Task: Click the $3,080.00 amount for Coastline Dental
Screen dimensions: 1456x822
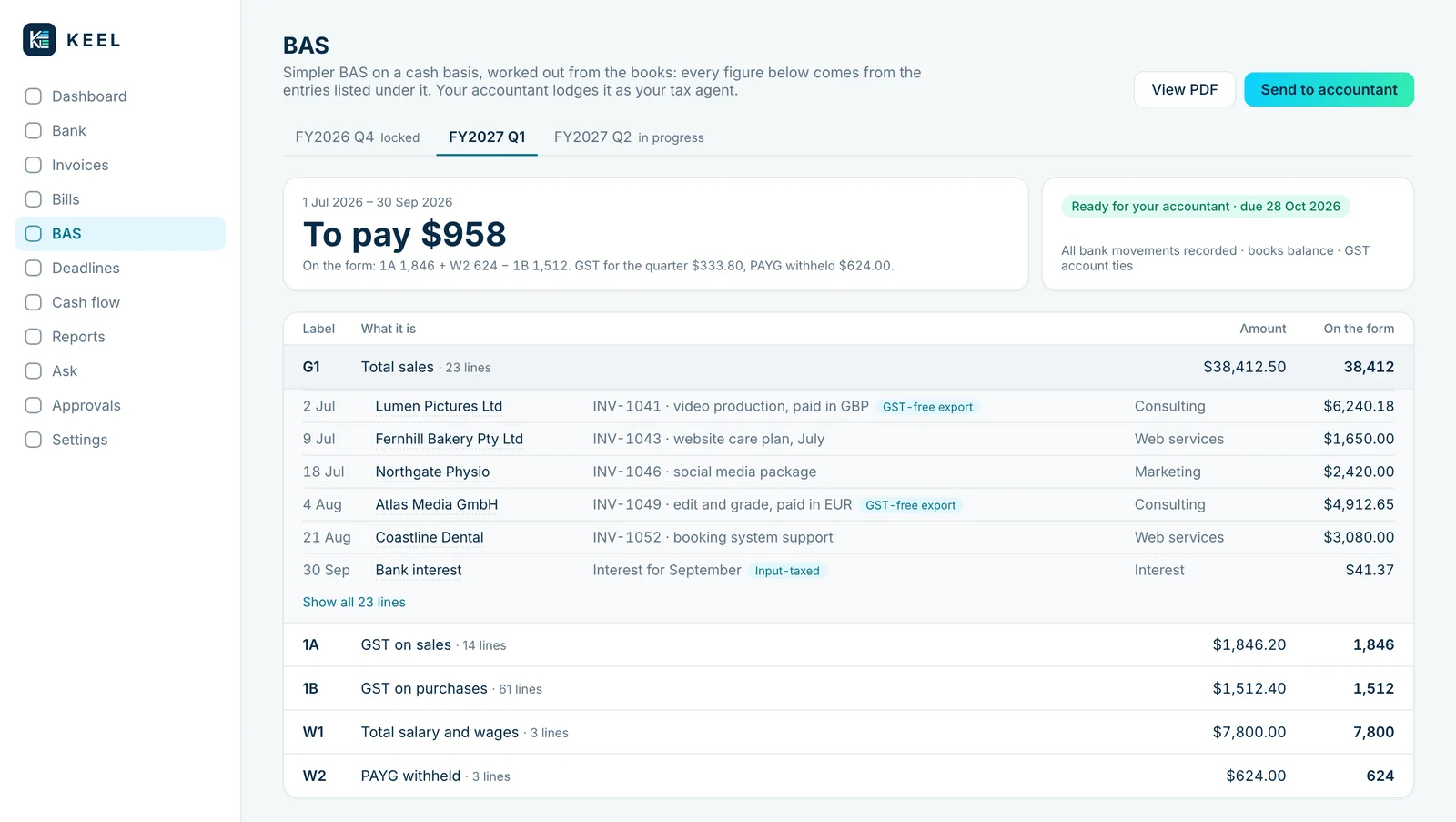Action: coord(1359,537)
